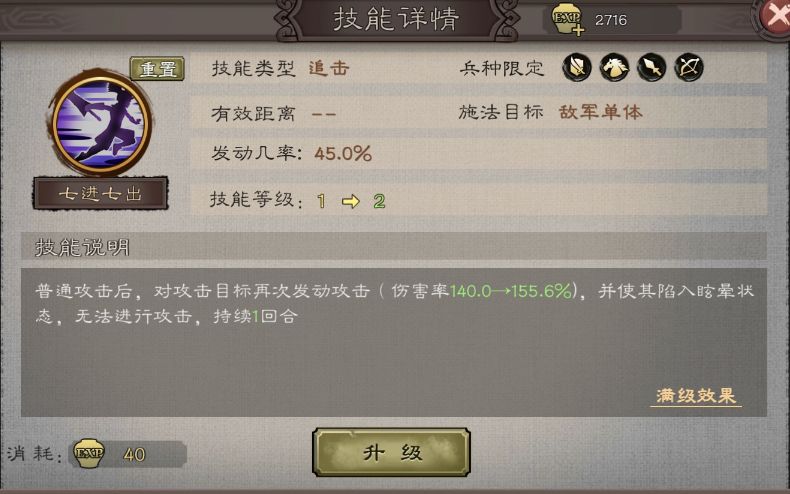Click the yellow level-up arrow icon
Image resolution: width=790 pixels, height=494 pixels.
pos(351,202)
